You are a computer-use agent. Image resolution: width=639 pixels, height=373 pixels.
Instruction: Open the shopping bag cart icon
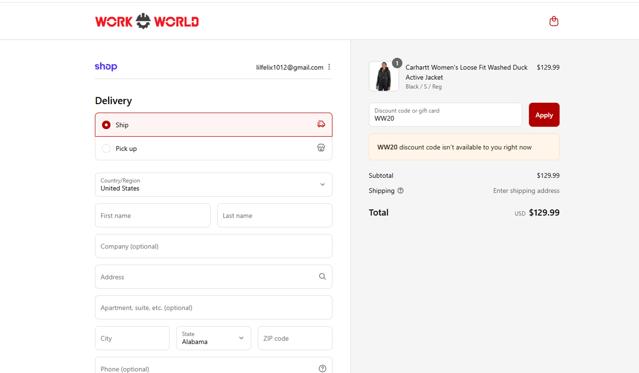[553, 21]
